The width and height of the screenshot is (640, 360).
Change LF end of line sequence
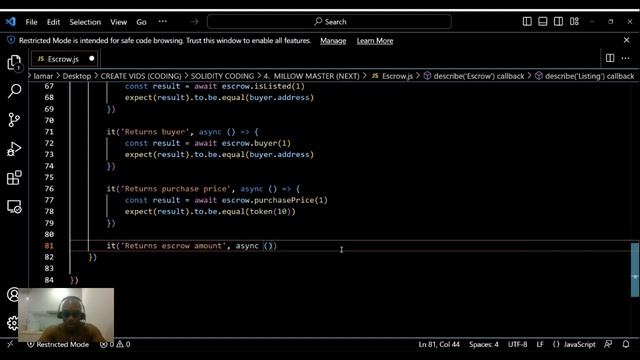[x=540, y=344]
